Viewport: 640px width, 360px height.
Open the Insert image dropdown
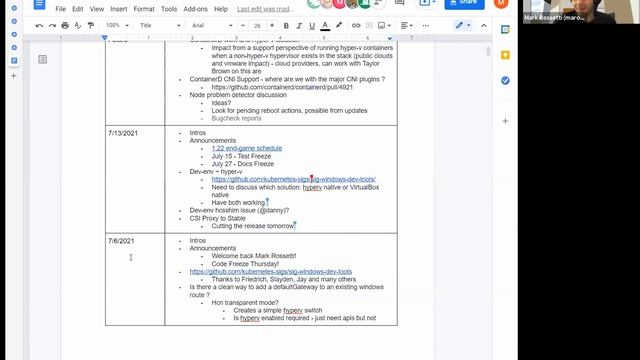click(x=384, y=26)
